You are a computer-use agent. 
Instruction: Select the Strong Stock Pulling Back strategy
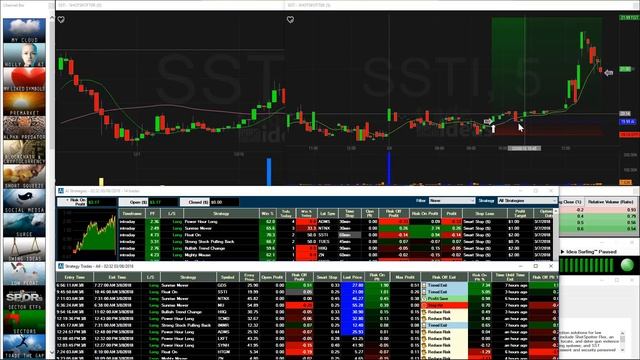pos(337,242)
